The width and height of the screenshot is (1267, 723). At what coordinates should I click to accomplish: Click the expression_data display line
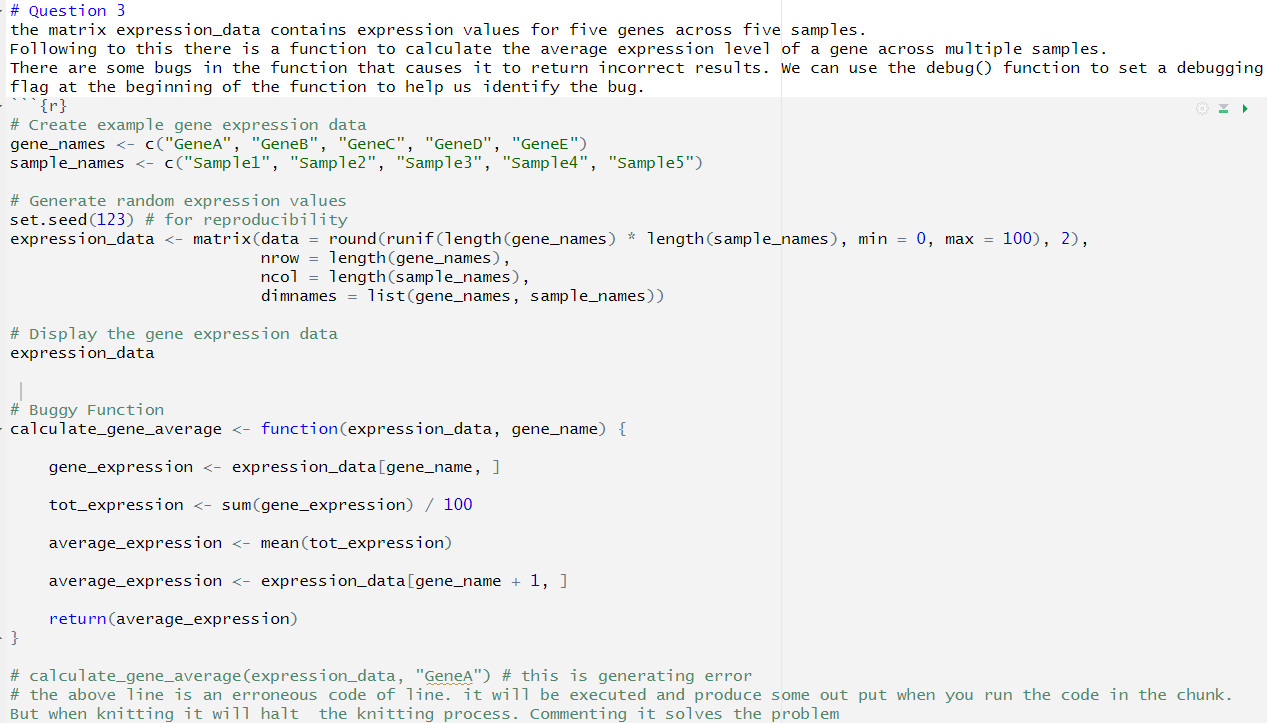point(80,352)
